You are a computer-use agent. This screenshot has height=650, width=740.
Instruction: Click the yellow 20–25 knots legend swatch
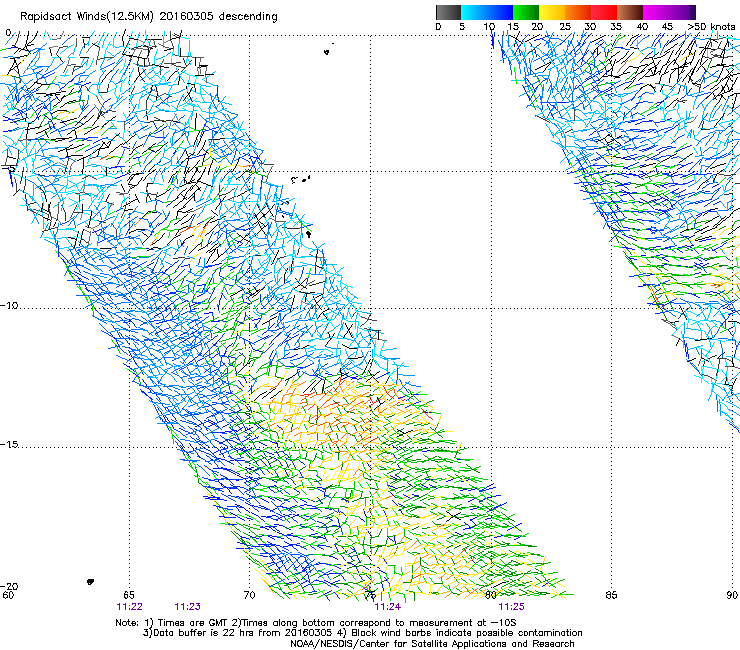tap(552, 12)
